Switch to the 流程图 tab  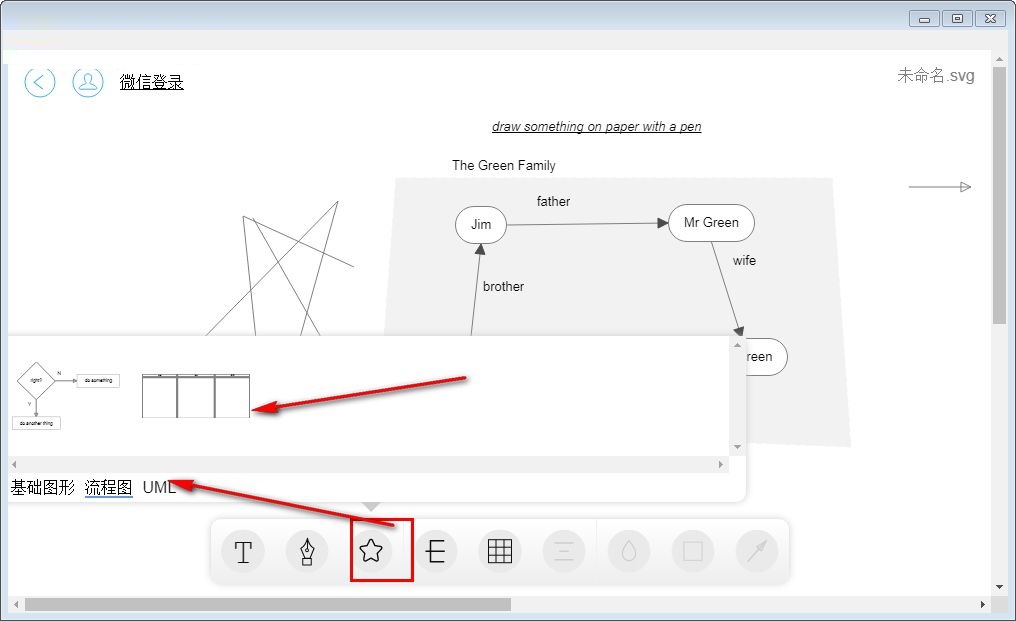[x=108, y=487]
